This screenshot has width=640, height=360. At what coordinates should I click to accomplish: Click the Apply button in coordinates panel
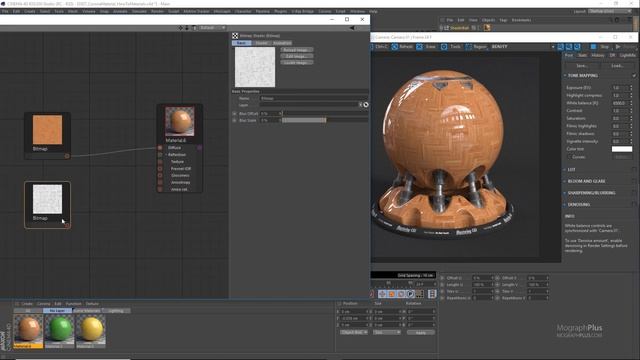420,332
